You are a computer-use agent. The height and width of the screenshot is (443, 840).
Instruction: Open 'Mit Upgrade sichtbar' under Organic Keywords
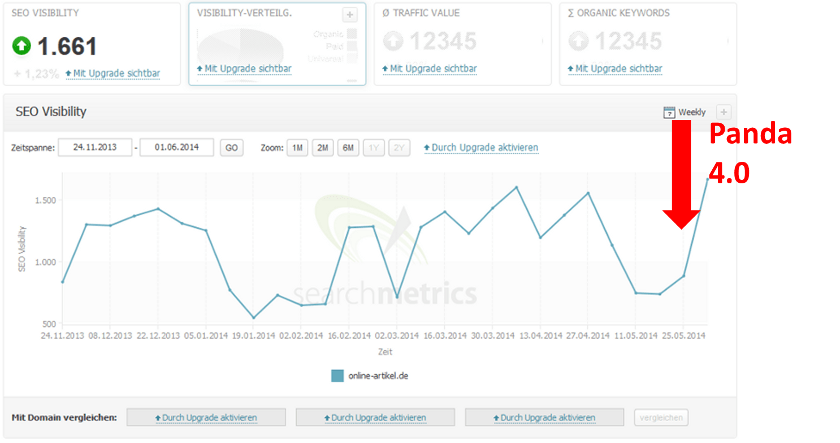[615, 69]
